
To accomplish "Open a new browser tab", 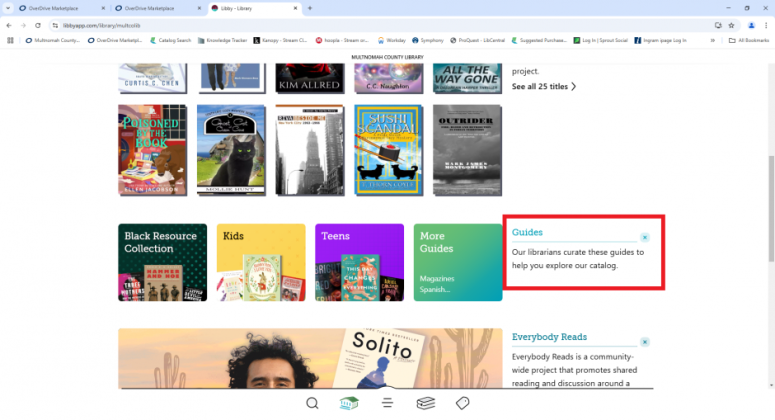I will pyautogui.click(x=310, y=8).
